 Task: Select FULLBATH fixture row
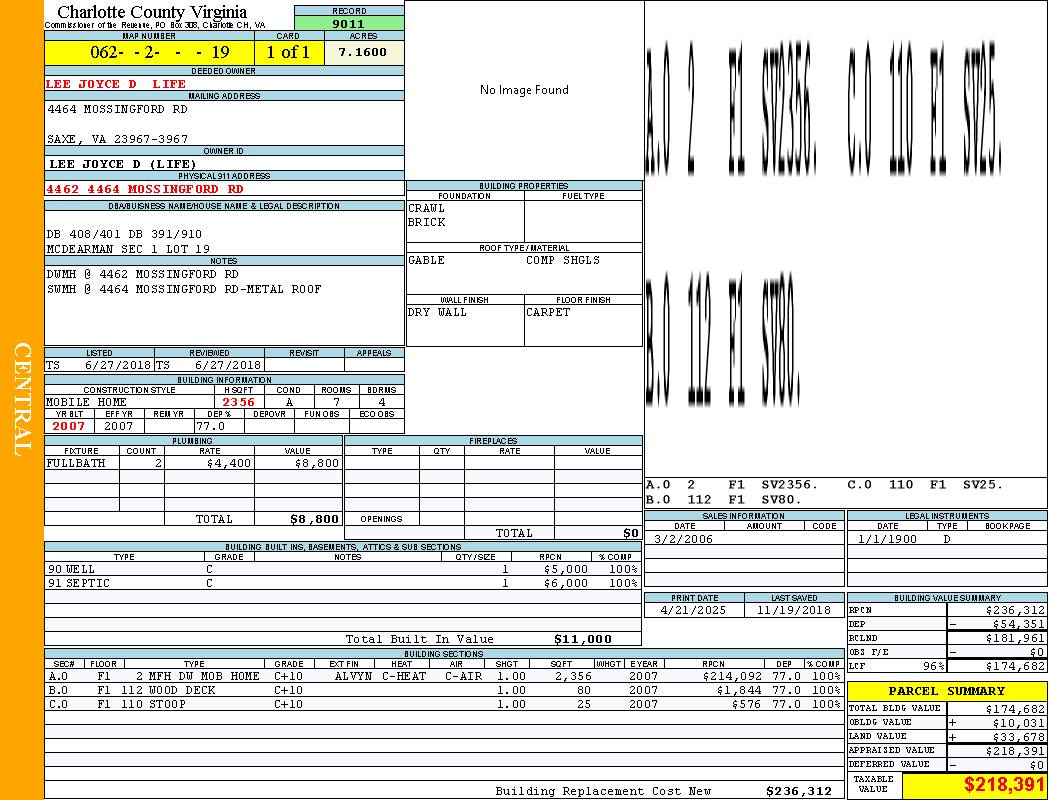pos(194,463)
